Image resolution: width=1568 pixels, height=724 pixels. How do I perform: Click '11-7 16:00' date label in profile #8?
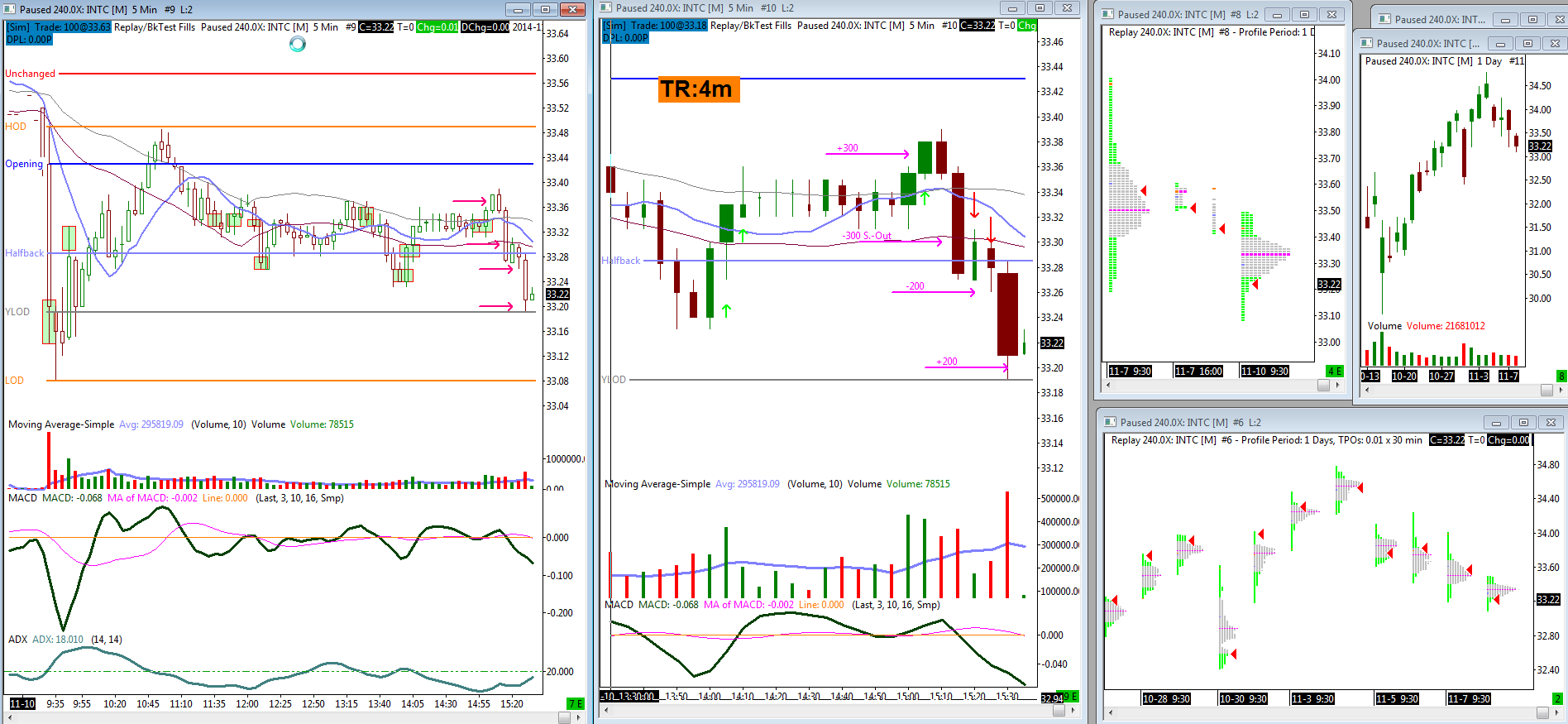click(x=1198, y=371)
